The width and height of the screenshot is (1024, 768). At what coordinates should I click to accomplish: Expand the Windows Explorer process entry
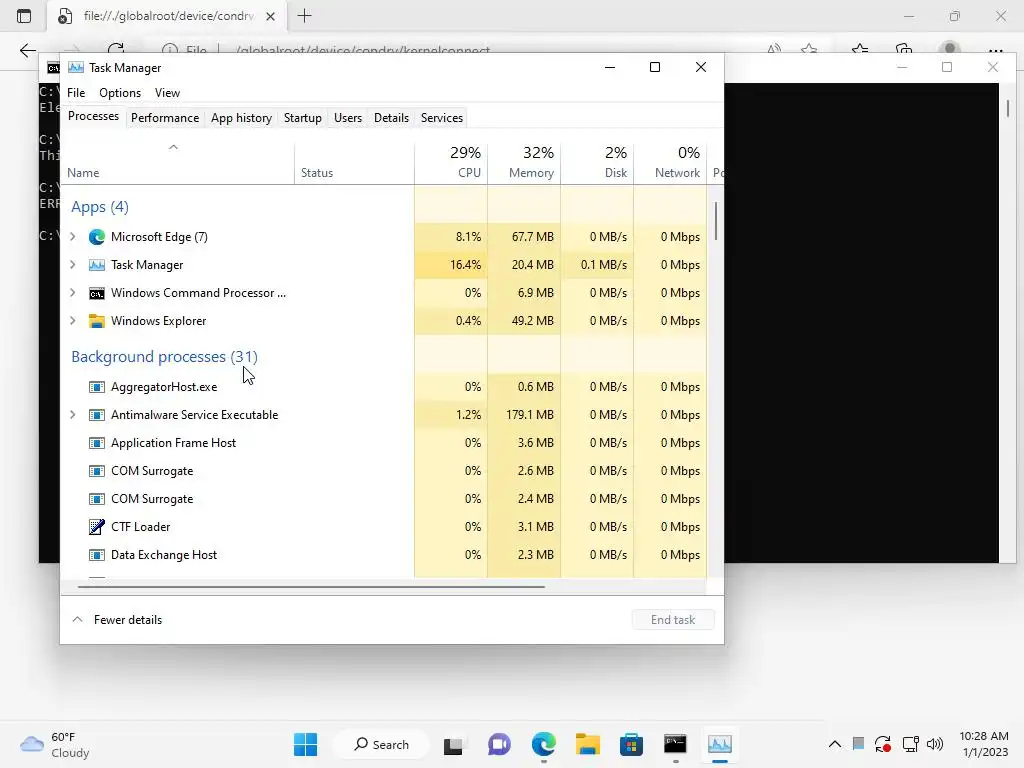click(72, 321)
